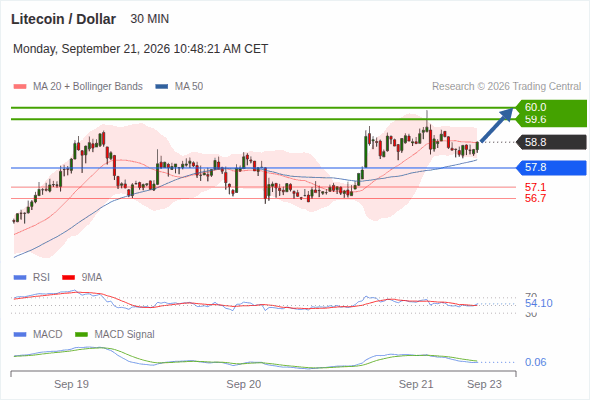Click the RSI legend label
590x400 pixels.
point(41,278)
